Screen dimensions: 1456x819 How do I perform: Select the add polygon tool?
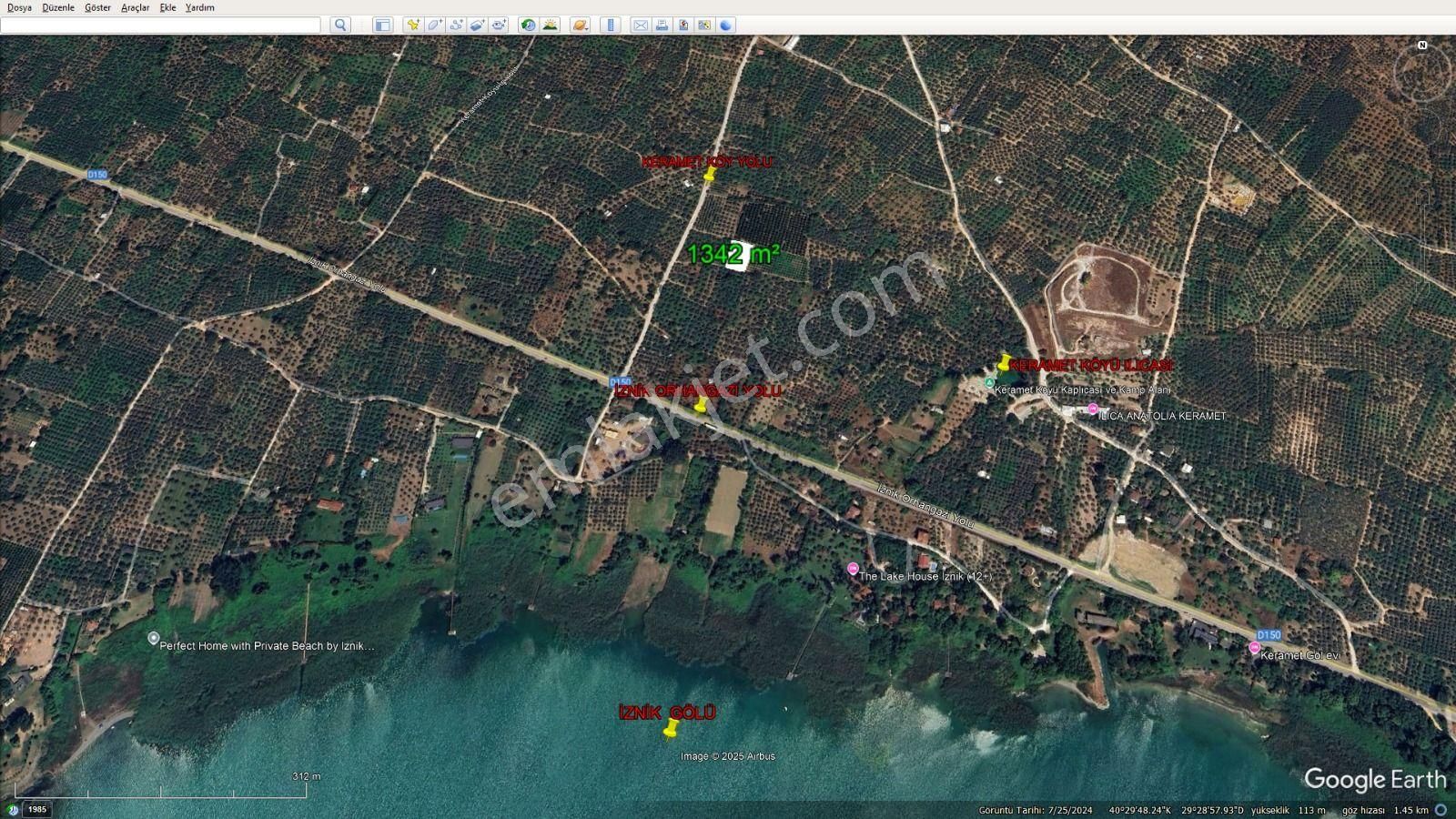coord(435,25)
